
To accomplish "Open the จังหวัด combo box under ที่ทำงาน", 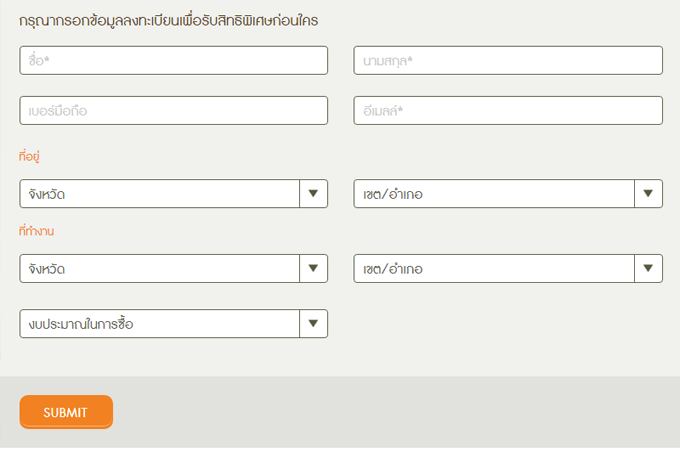I will pyautogui.click(x=160, y=268).
